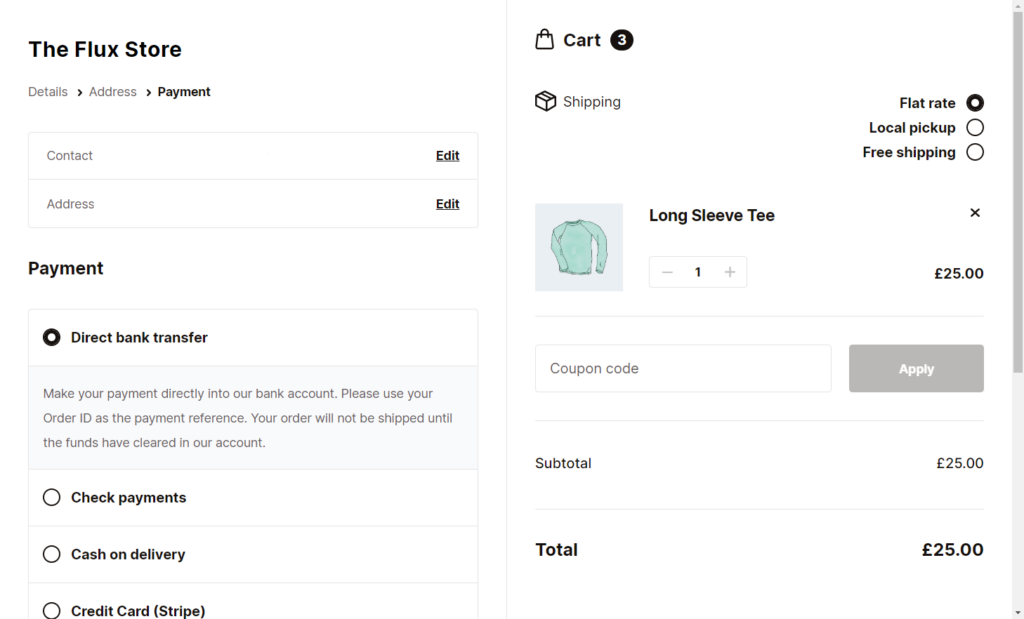Screen dimensions: 1024x619
Task: Choose Cash on delivery payment
Action: [x=51, y=554]
